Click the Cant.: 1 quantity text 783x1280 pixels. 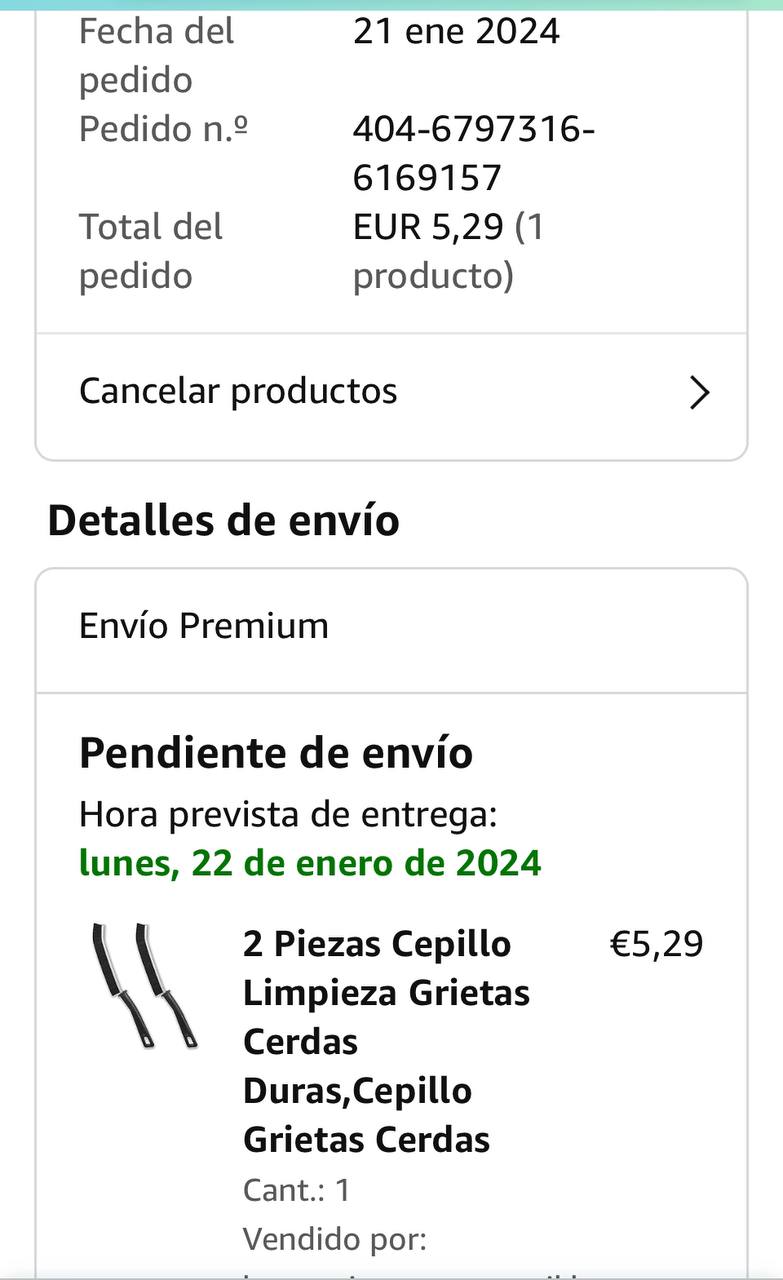[x=296, y=1190]
